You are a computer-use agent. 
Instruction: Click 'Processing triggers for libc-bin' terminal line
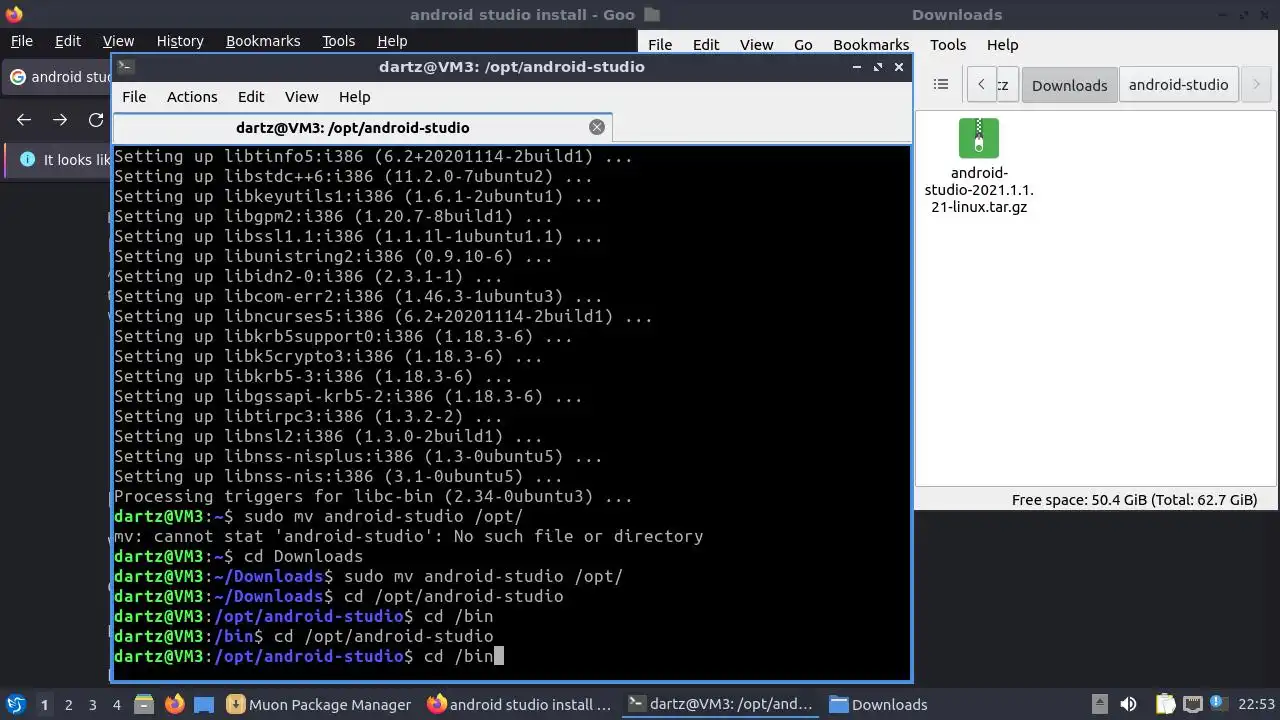click(373, 496)
